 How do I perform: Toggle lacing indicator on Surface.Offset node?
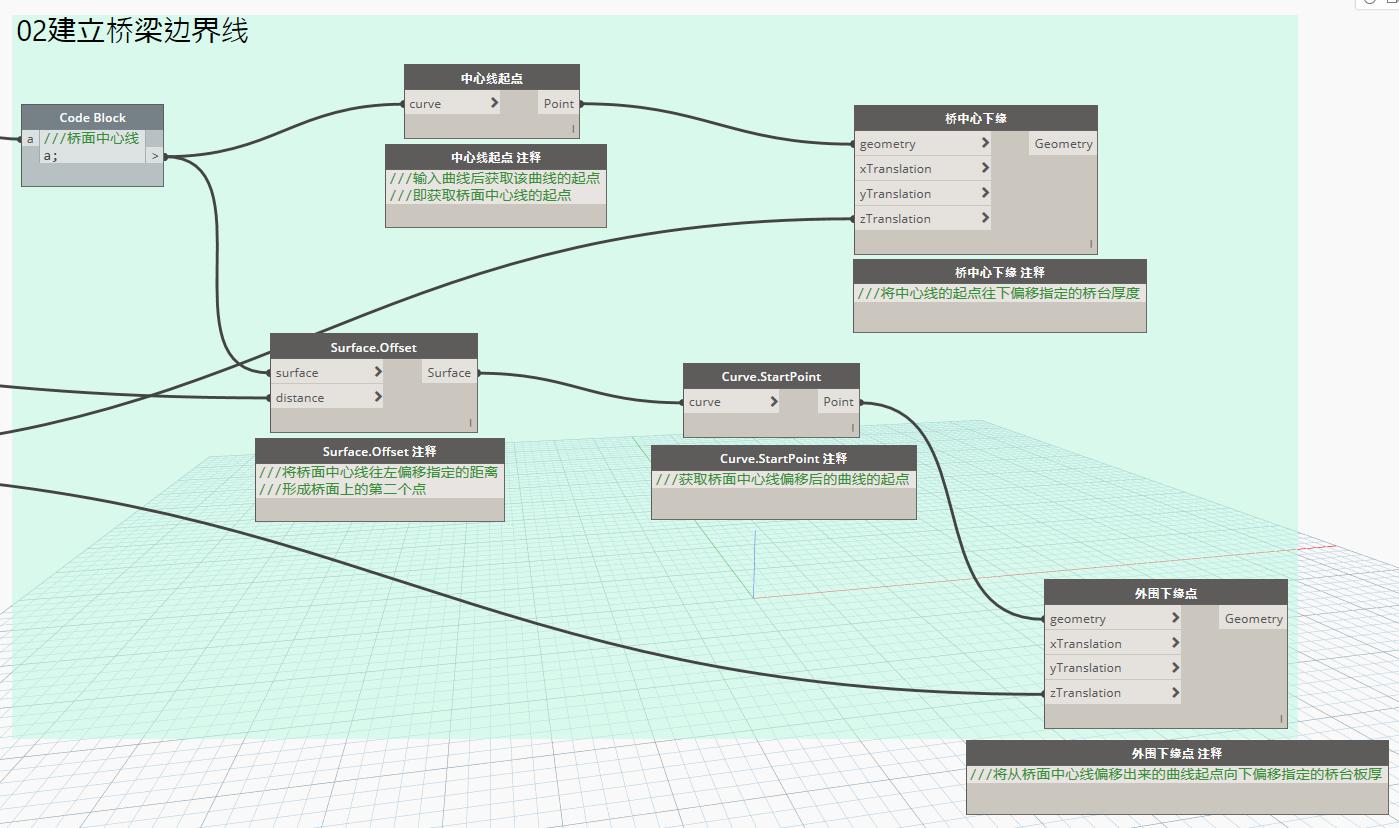(x=471, y=422)
